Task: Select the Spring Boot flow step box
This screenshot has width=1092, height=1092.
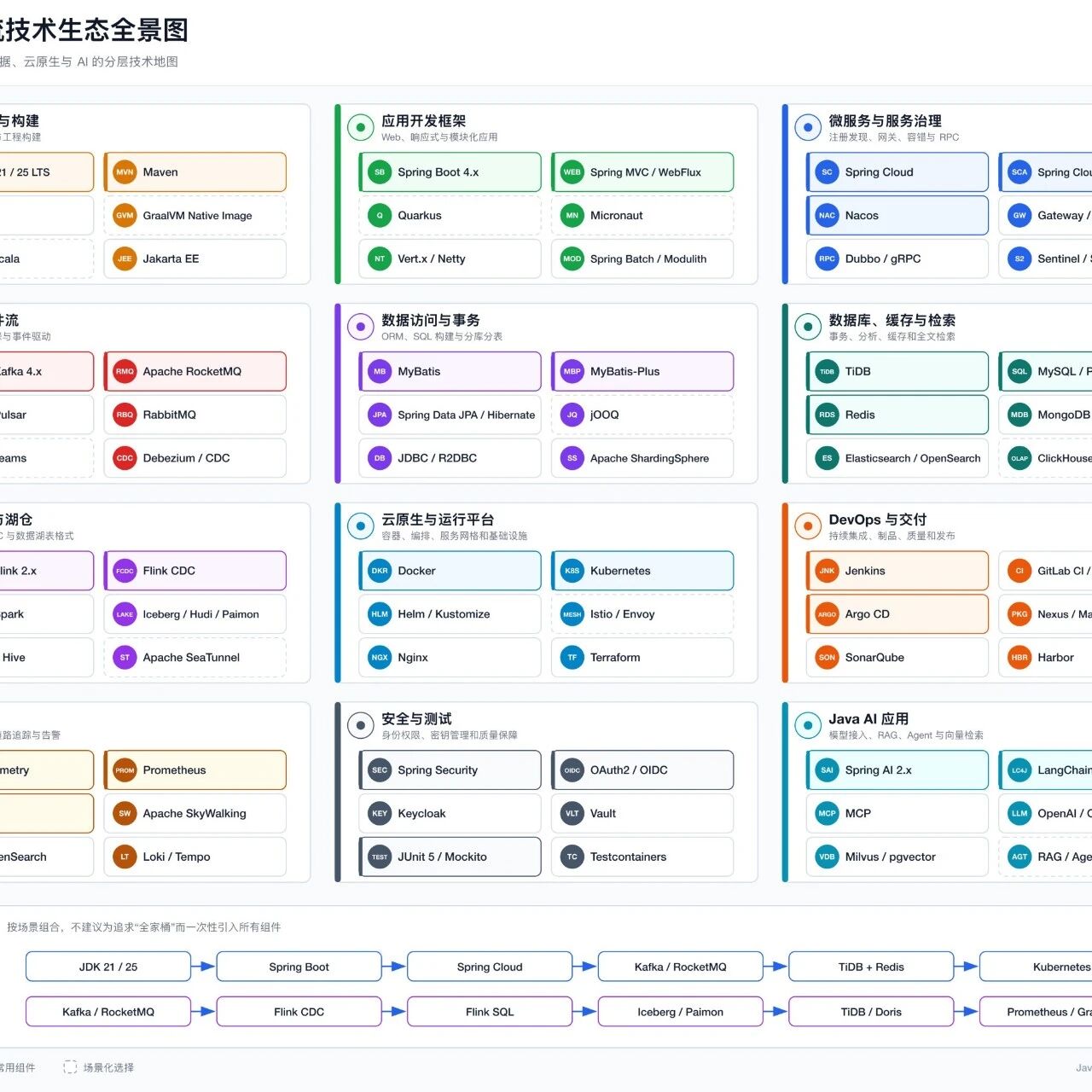Action: 299,967
